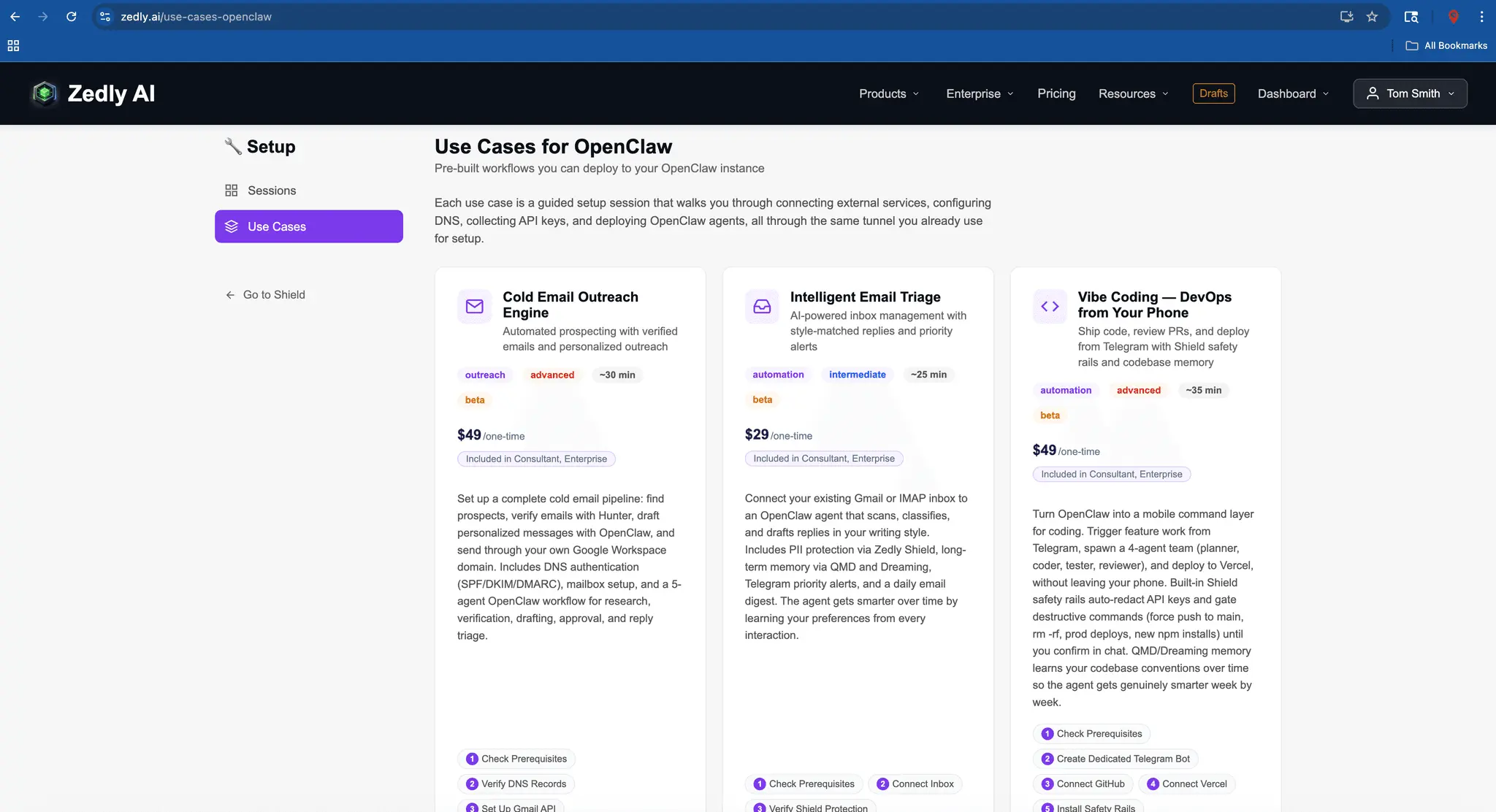
Task: Click the intermediate tag on Email Triage card
Action: 857,375
